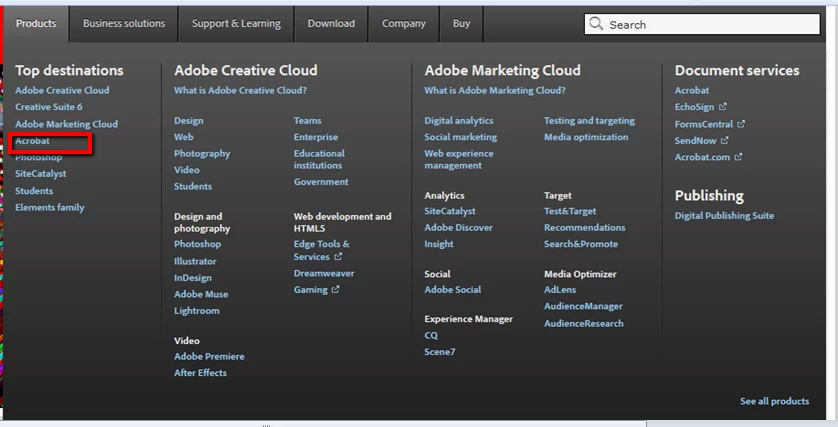Open the Support & Learning menu
The width and height of the screenshot is (838, 427).
coord(236,24)
